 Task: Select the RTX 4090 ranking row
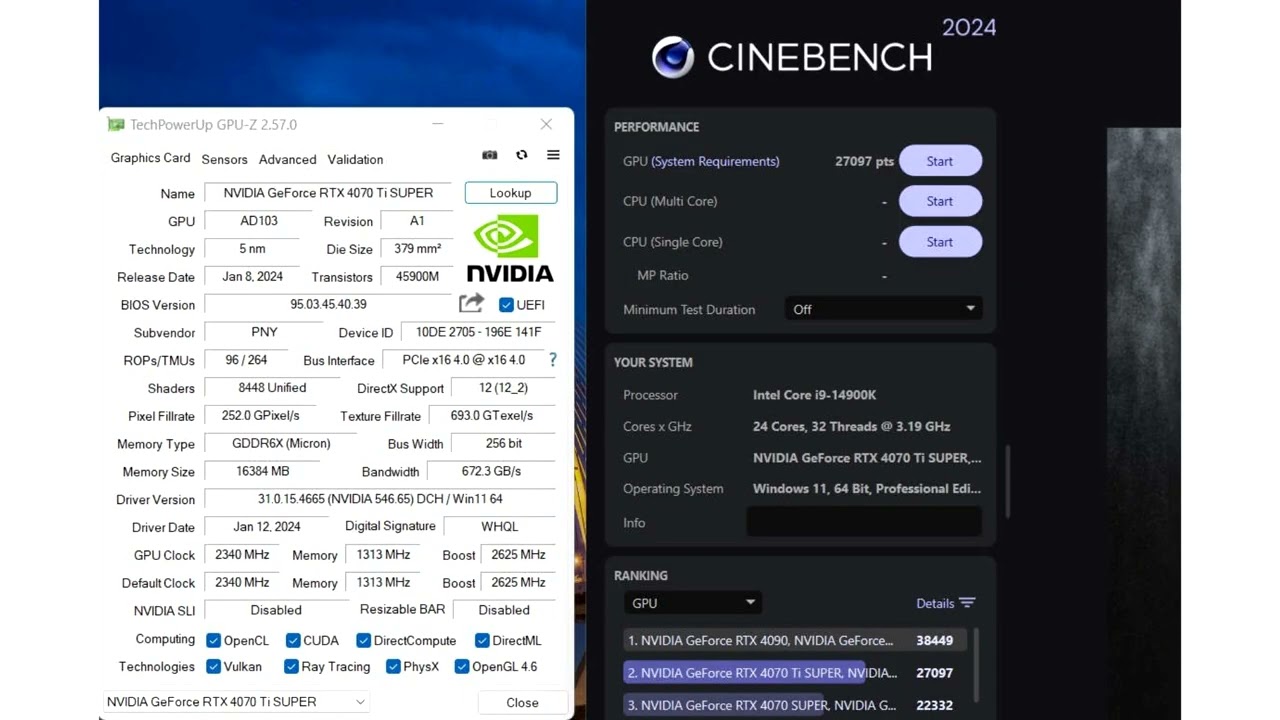coord(795,640)
